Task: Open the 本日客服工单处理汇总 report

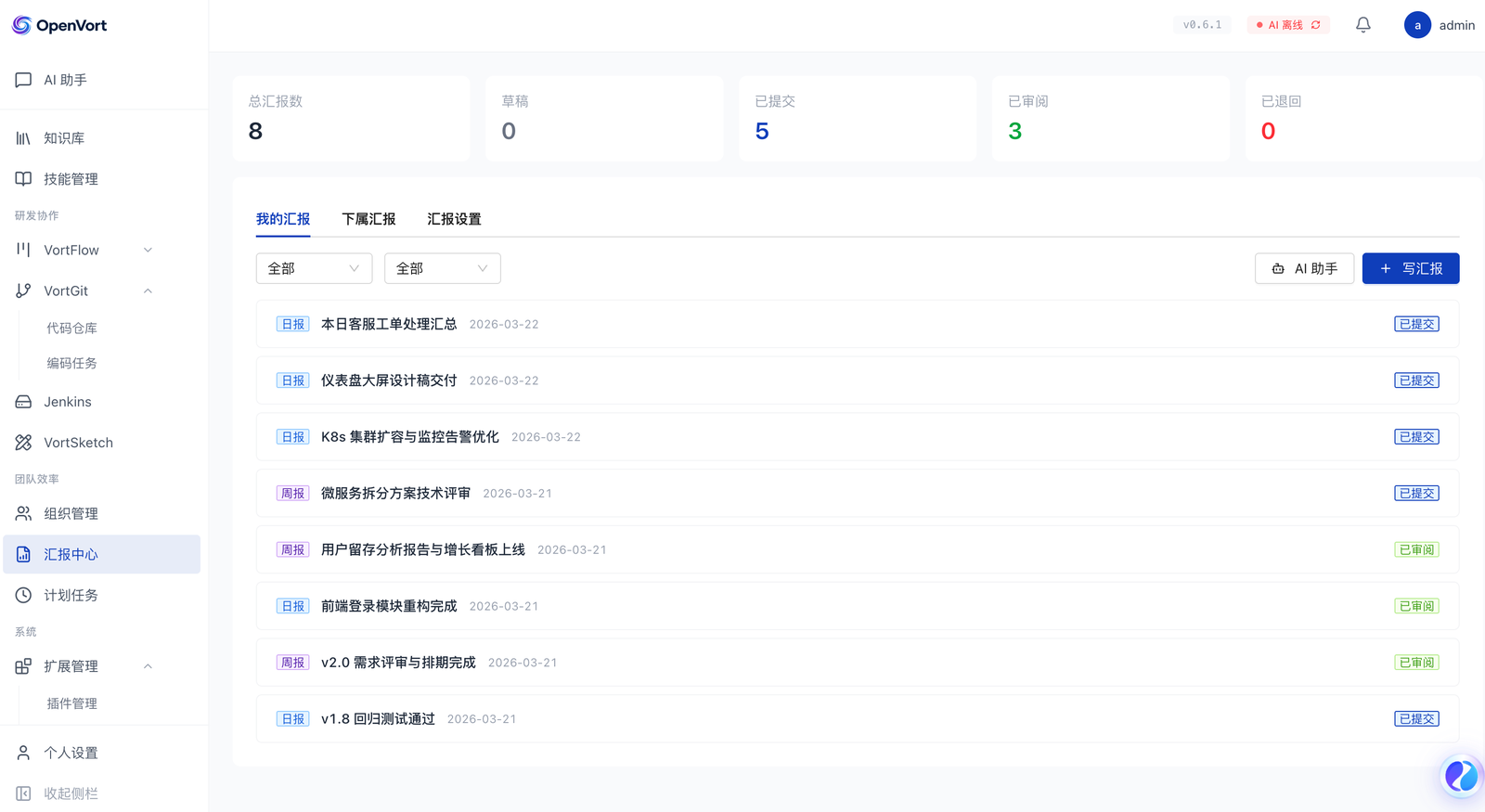Action: (x=389, y=324)
